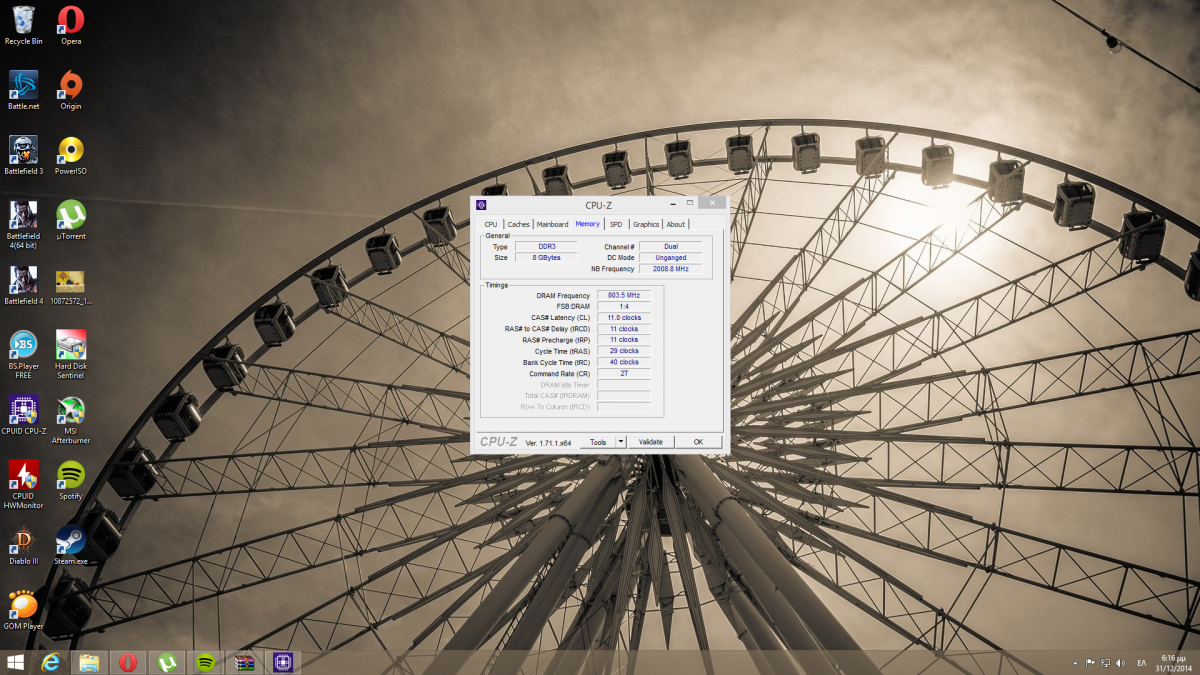Open the Battlefield 4 desktop shortcut
This screenshot has width=1200, height=675.
pyautogui.click(x=23, y=285)
